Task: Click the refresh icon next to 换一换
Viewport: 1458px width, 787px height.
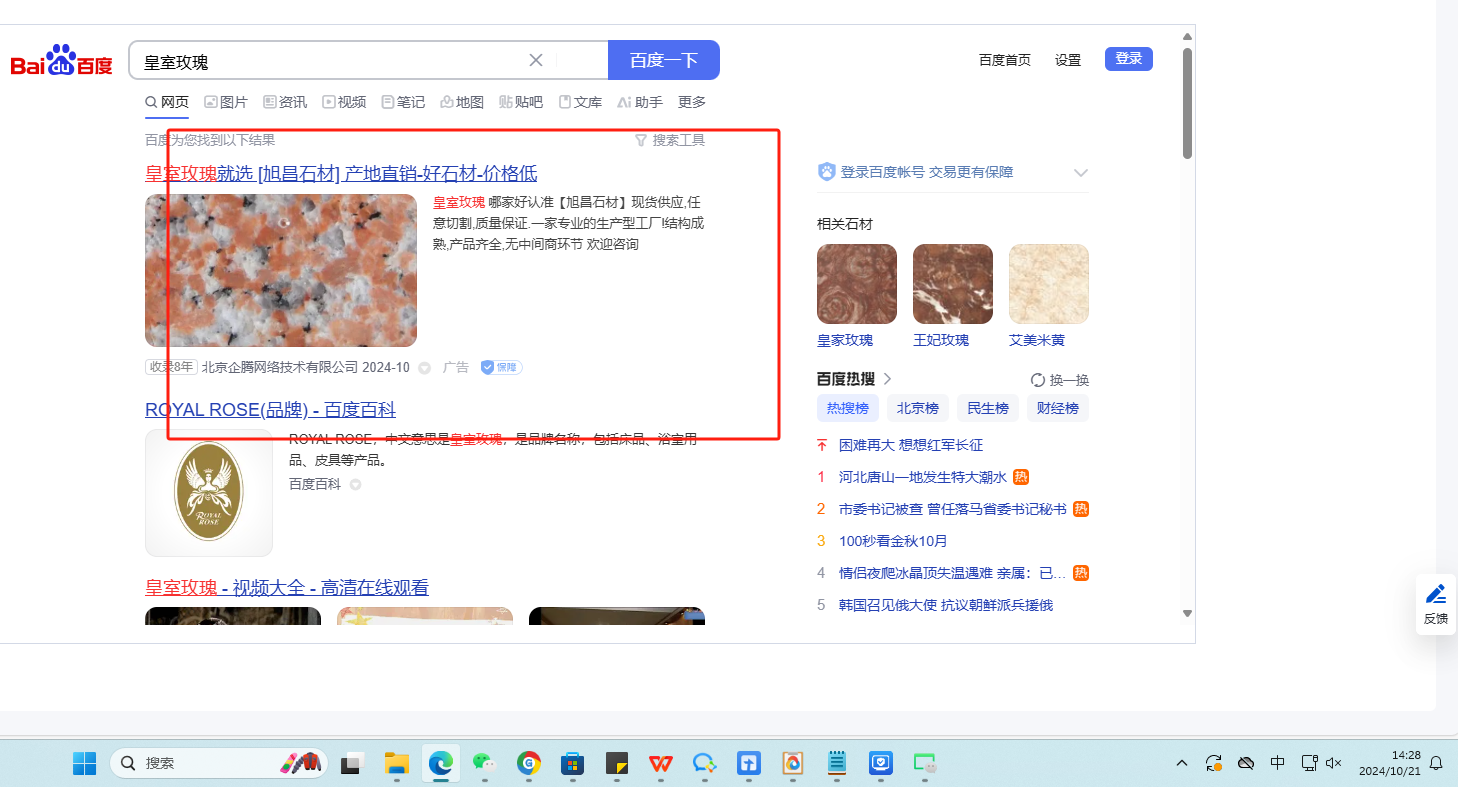Action: pyautogui.click(x=1038, y=380)
